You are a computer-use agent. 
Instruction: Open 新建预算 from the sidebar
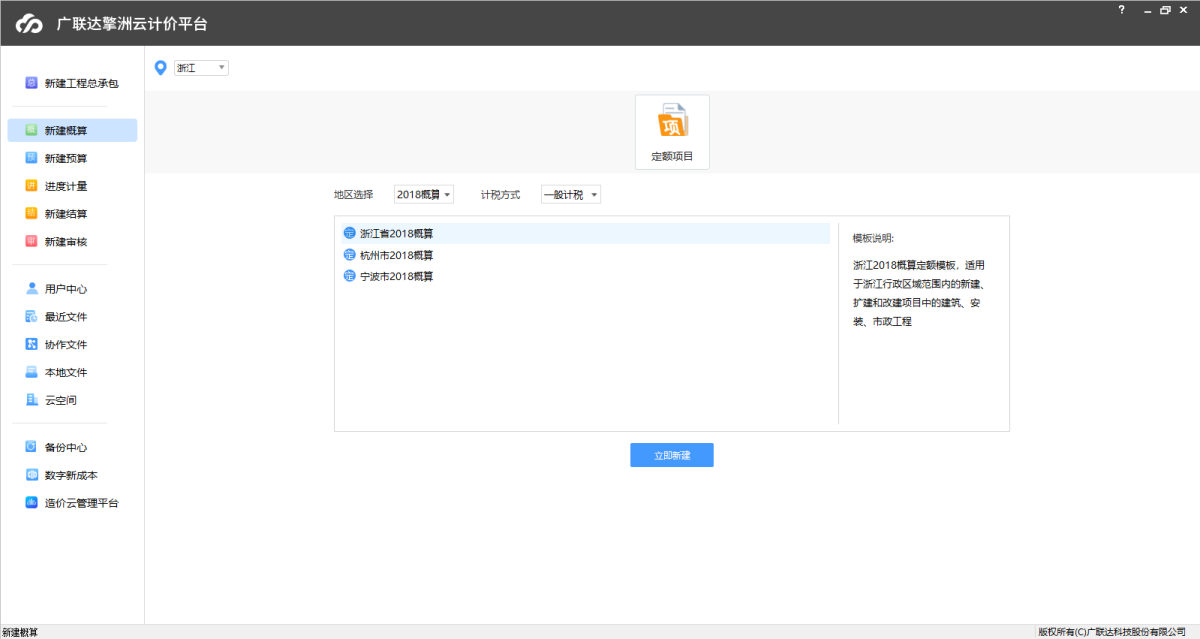coord(66,158)
